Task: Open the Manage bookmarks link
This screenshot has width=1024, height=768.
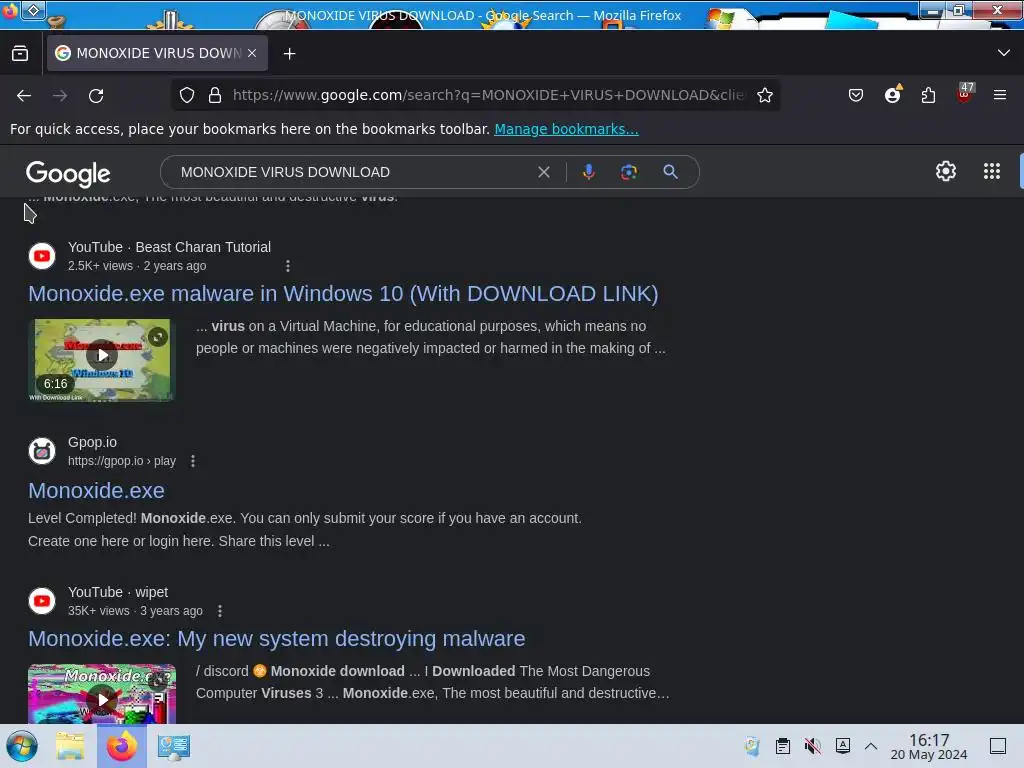Action: click(566, 129)
